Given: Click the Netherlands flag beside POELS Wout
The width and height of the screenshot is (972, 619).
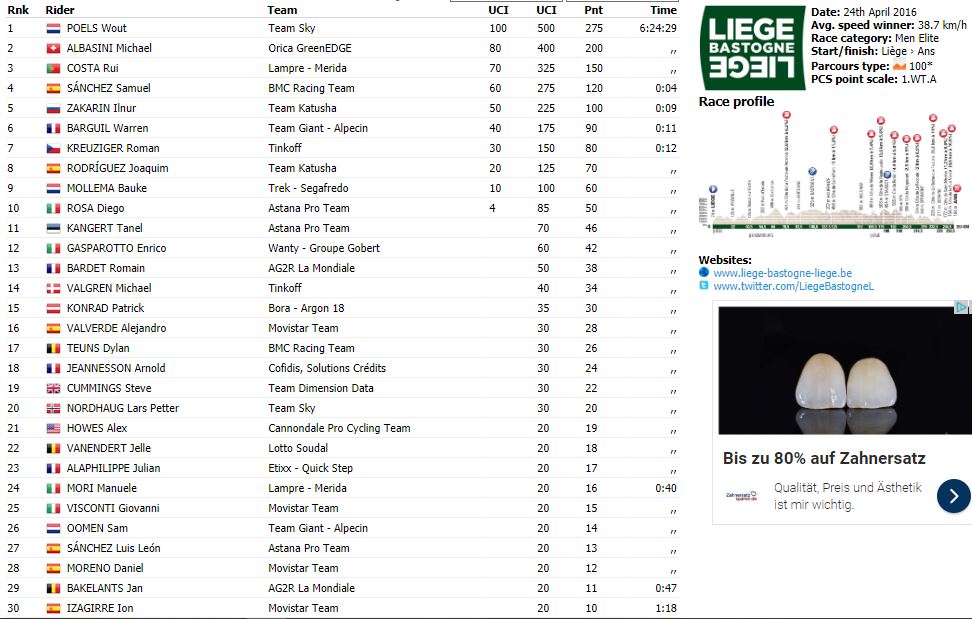Looking at the screenshot, I should tap(53, 29).
